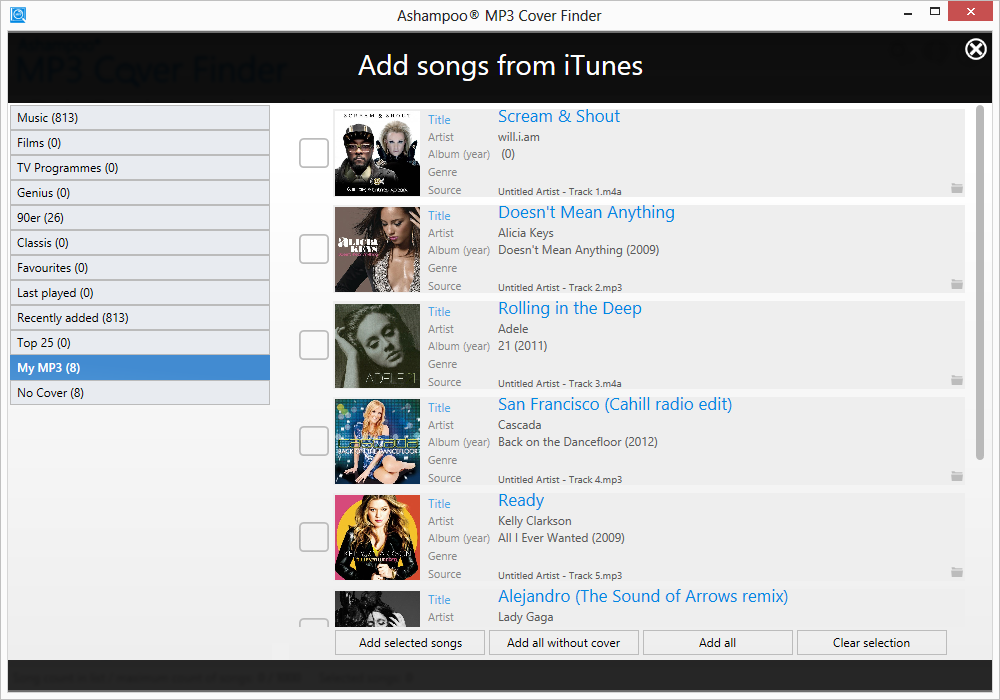This screenshot has height=700, width=1000.
Task: Toggle the checkbox for Ready
Action: point(314,537)
